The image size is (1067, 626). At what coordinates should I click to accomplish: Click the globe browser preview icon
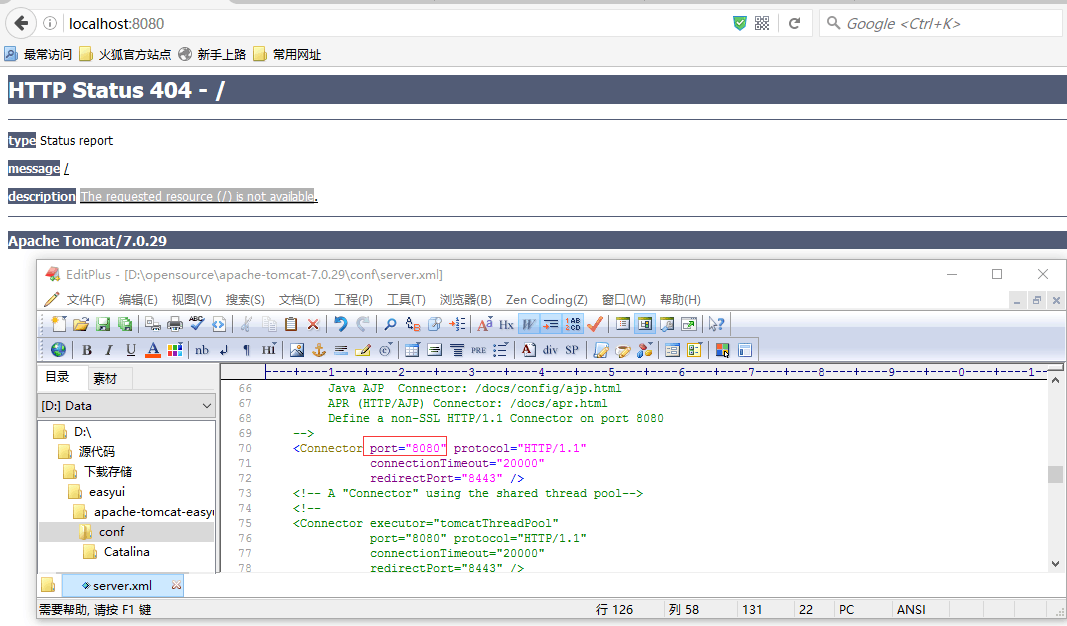59,350
